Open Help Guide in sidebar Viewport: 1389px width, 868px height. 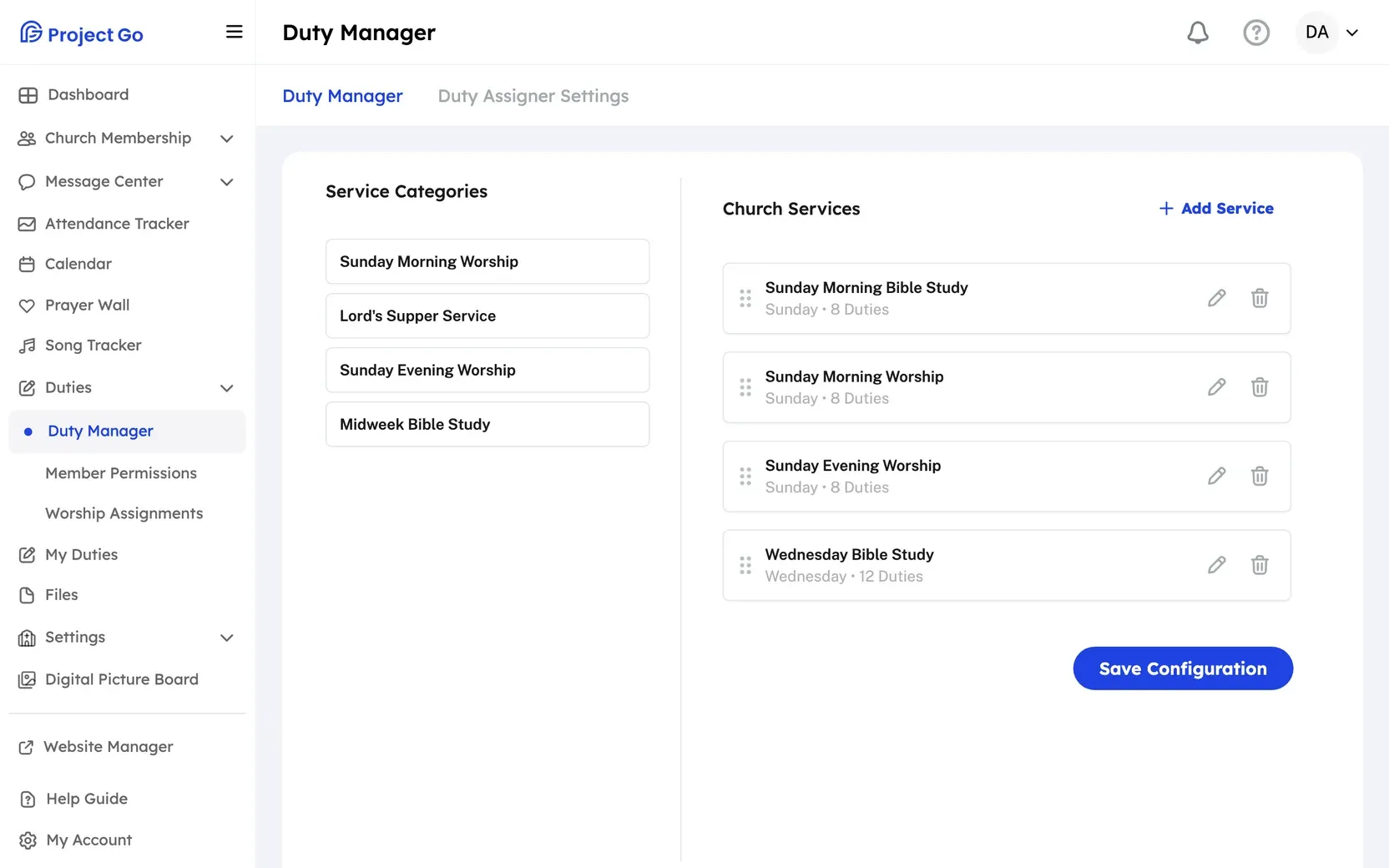pyautogui.click(x=87, y=799)
